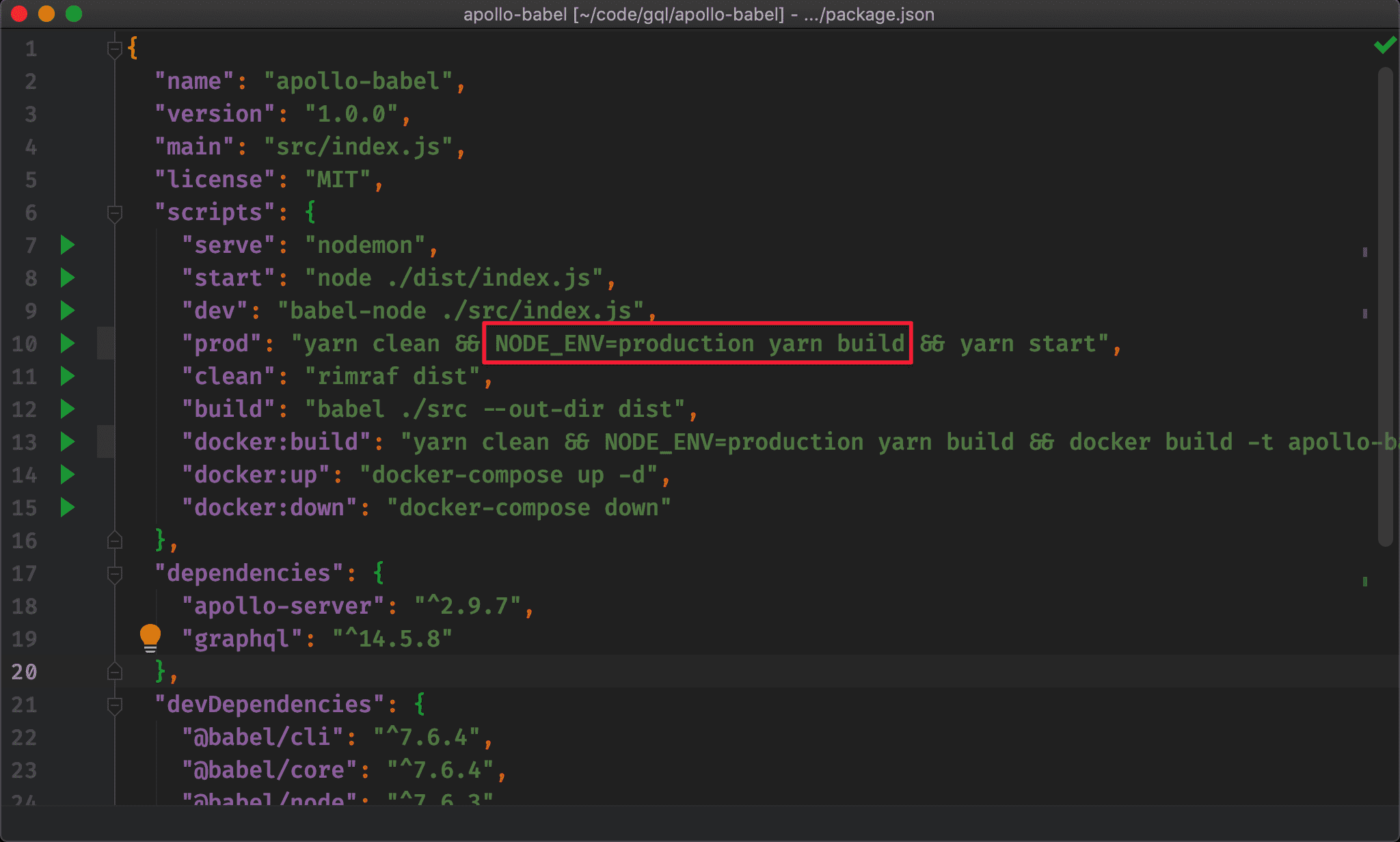This screenshot has width=1400, height=842.
Task: Click the scrollbar stripe mark beside line 9
Action: click(1365, 314)
